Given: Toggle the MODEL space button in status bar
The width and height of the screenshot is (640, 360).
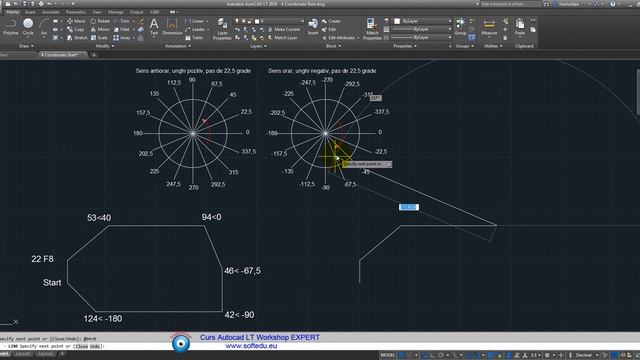Looking at the screenshot, I should (387, 355).
